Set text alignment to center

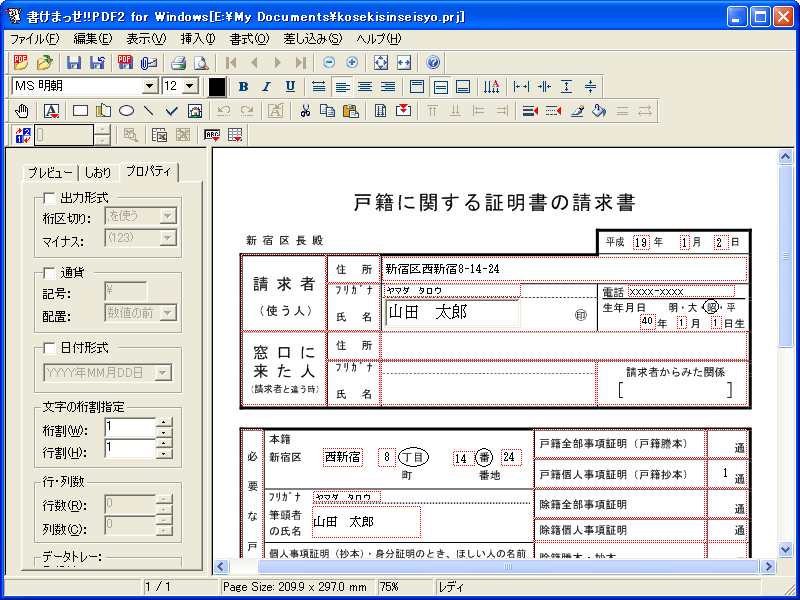[365, 87]
